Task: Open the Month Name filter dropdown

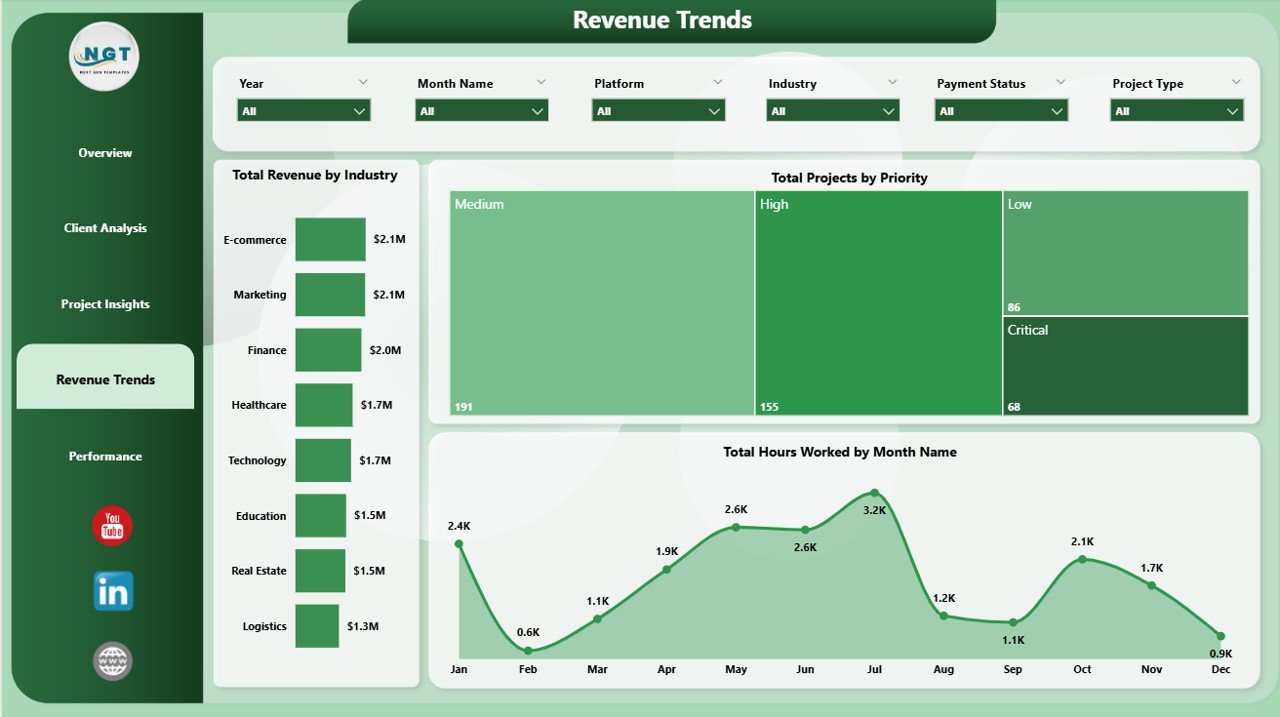Action: click(481, 110)
